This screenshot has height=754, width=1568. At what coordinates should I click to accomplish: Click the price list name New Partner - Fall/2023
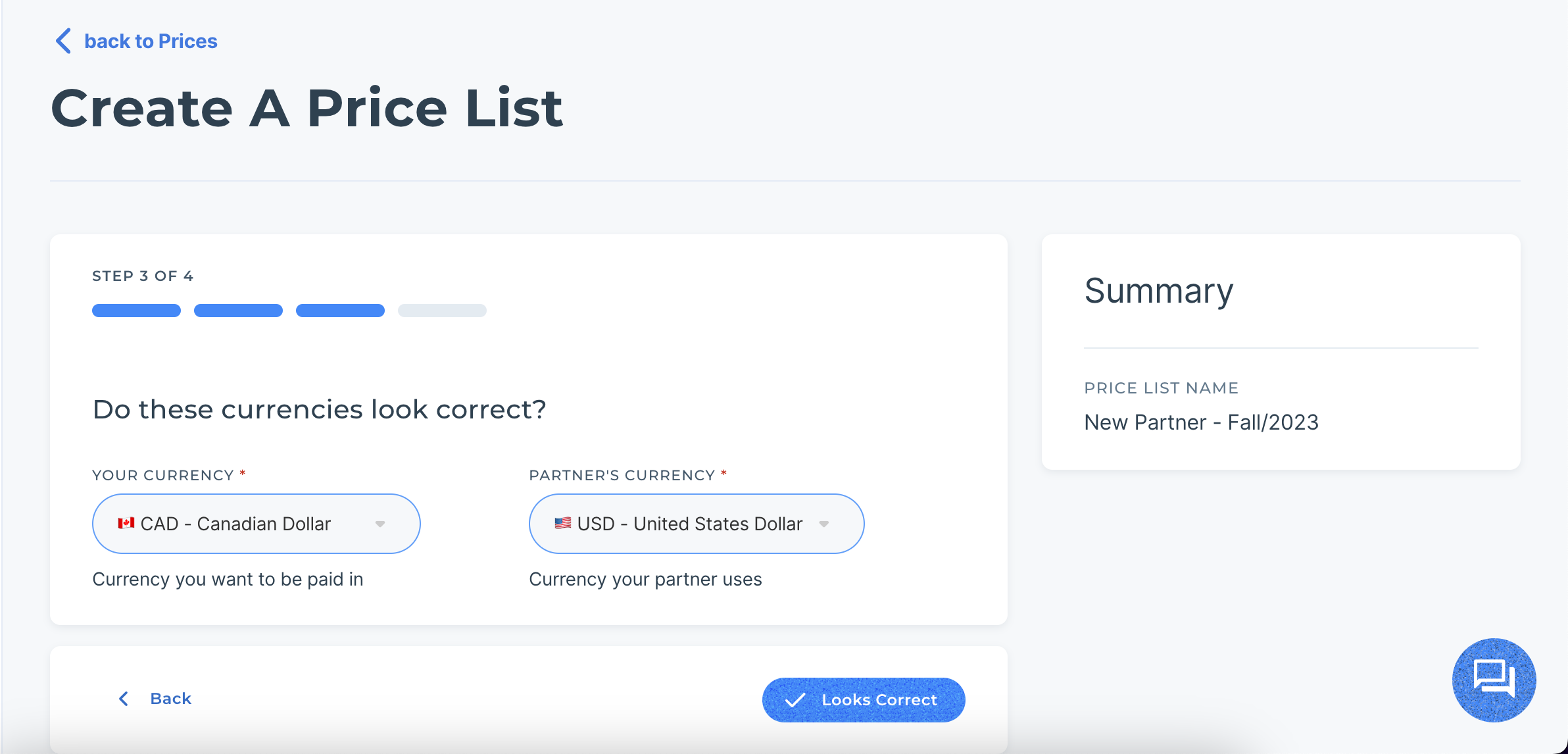coord(1202,422)
